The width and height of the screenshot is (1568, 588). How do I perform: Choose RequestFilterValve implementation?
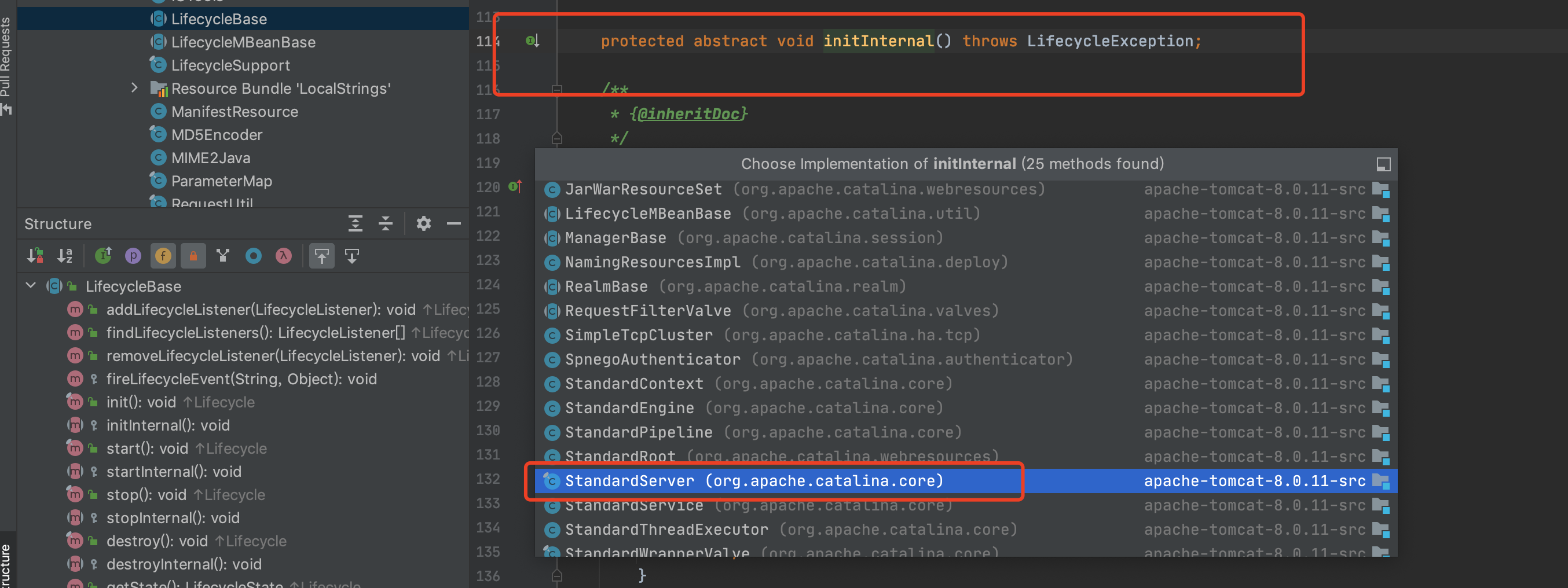[966, 311]
